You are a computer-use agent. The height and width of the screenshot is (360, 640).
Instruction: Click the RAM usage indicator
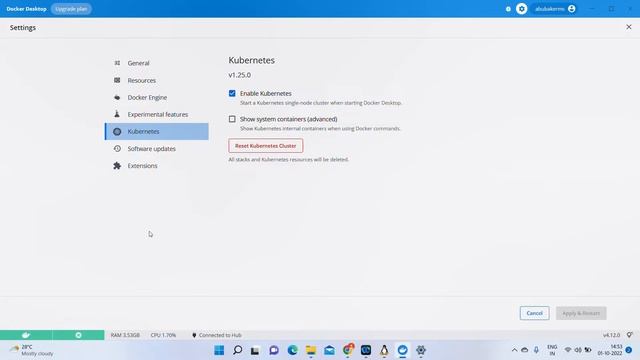[x=125, y=335]
